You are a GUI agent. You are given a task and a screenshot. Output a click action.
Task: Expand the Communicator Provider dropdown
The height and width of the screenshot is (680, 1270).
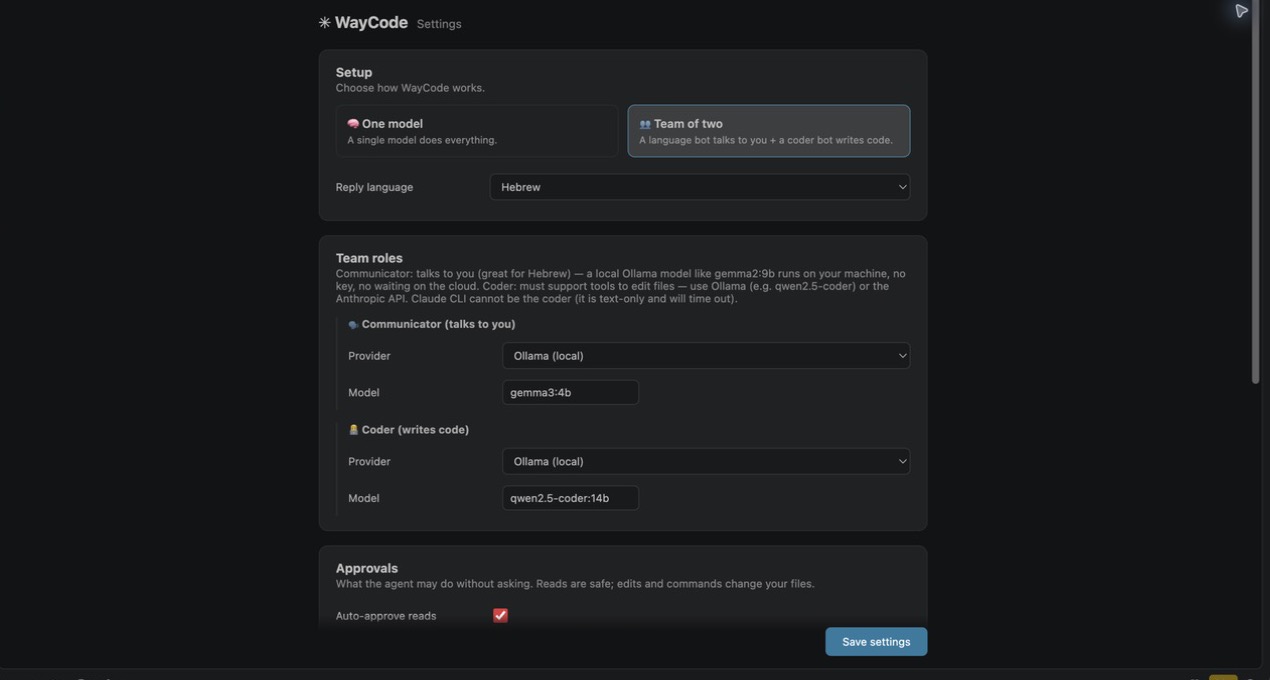click(x=706, y=356)
